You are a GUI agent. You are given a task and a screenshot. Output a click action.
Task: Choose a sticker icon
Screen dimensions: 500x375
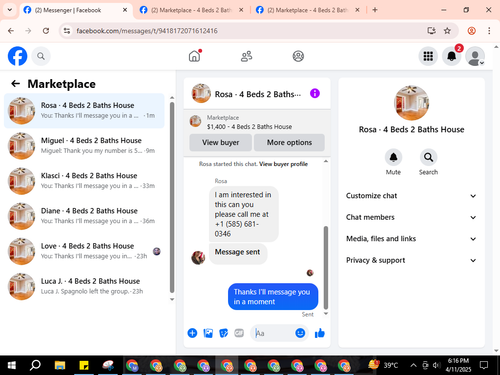tap(224, 333)
